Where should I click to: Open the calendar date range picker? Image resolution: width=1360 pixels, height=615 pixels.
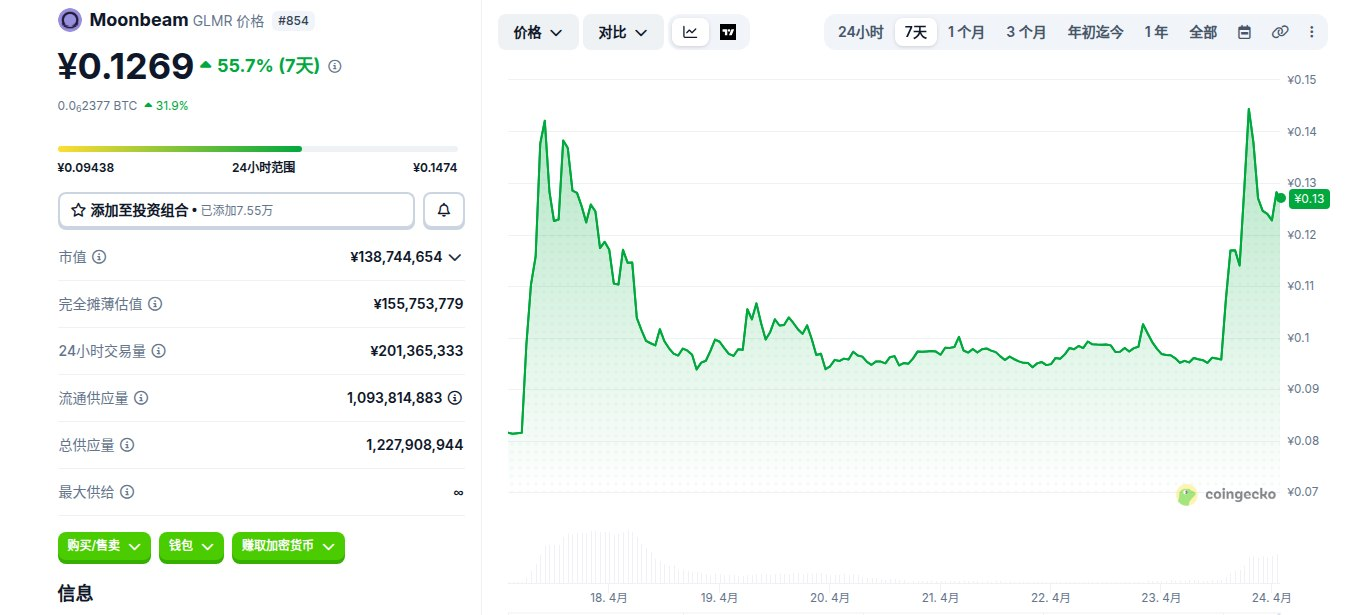[x=1245, y=32]
